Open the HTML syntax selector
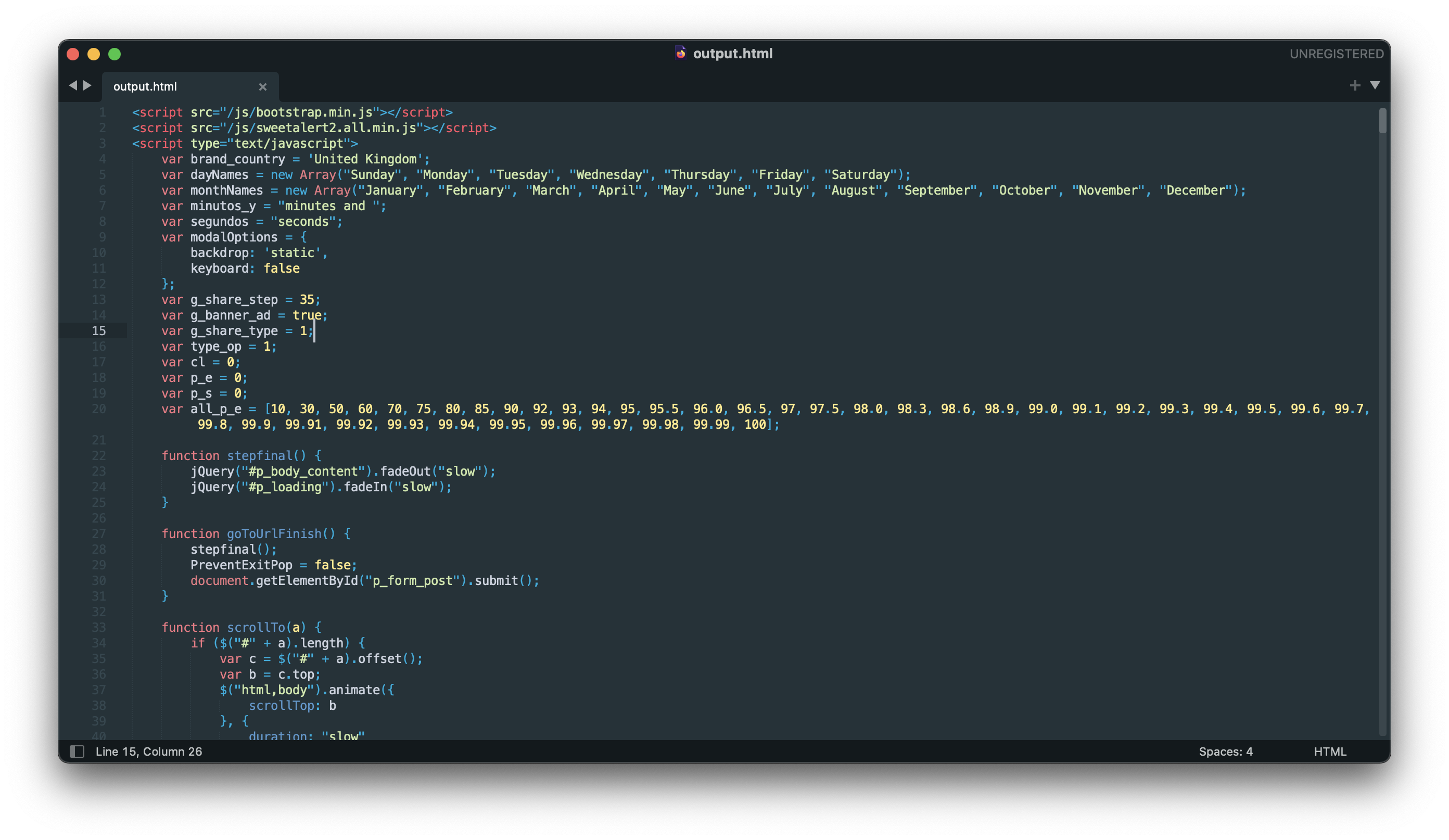1449x840 pixels. pyautogui.click(x=1330, y=752)
